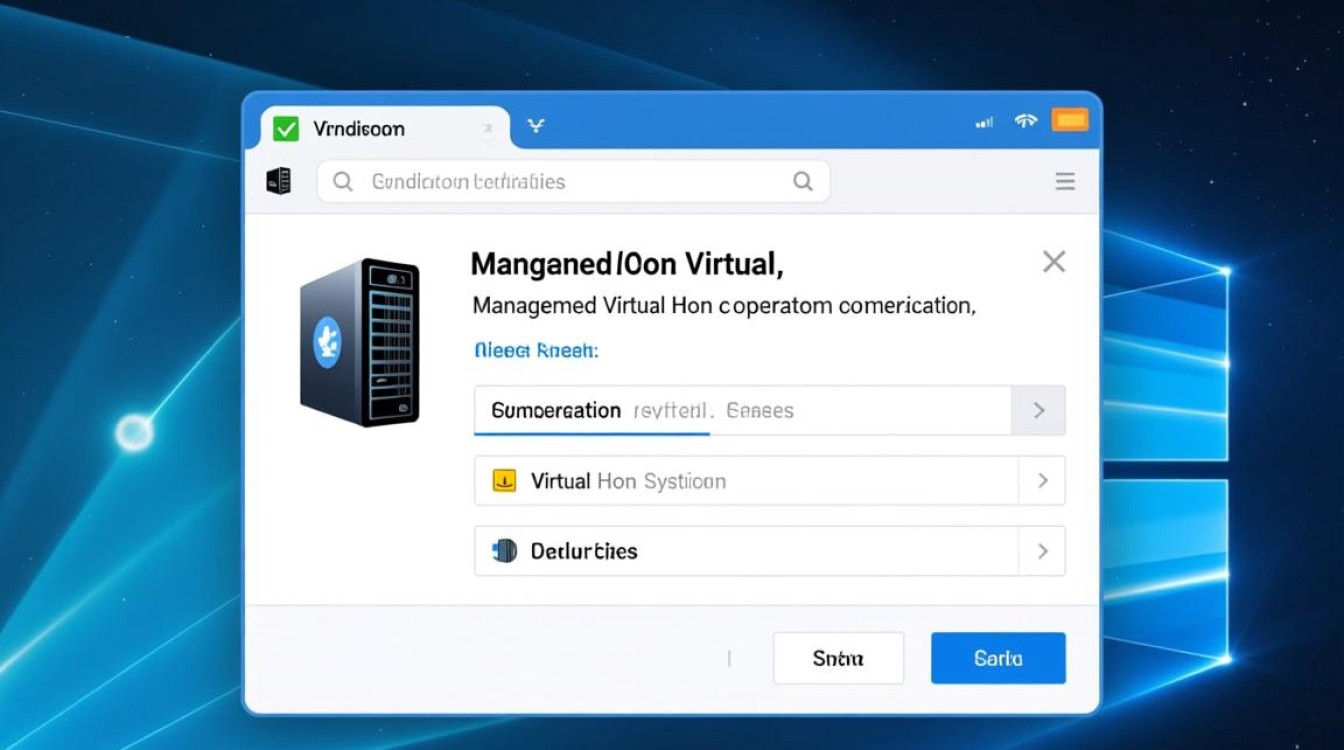This screenshot has width=1344, height=750.
Task: Expand the Sumoeration row chevron
Action: pos(1039,410)
